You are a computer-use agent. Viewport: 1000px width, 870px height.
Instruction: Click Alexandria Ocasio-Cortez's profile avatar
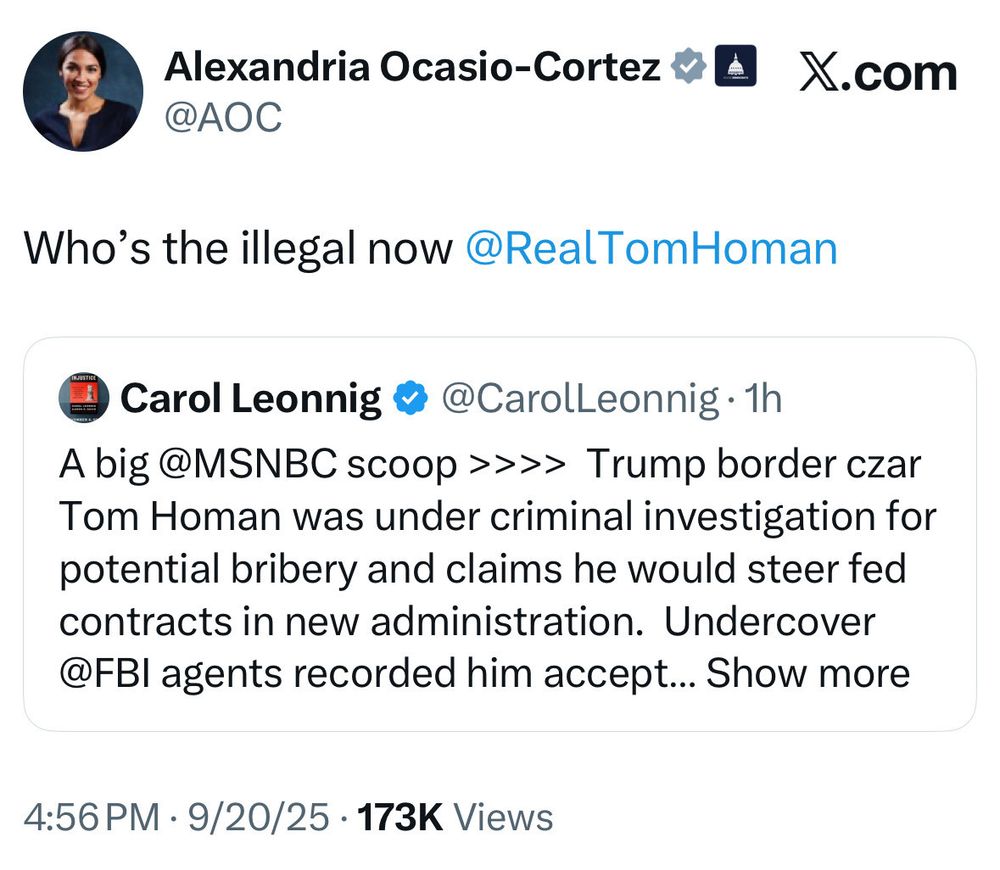[x=82, y=91]
